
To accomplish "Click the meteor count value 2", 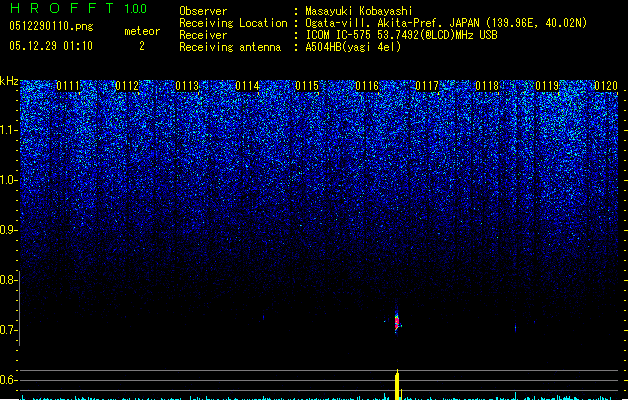I will tap(142, 46).
